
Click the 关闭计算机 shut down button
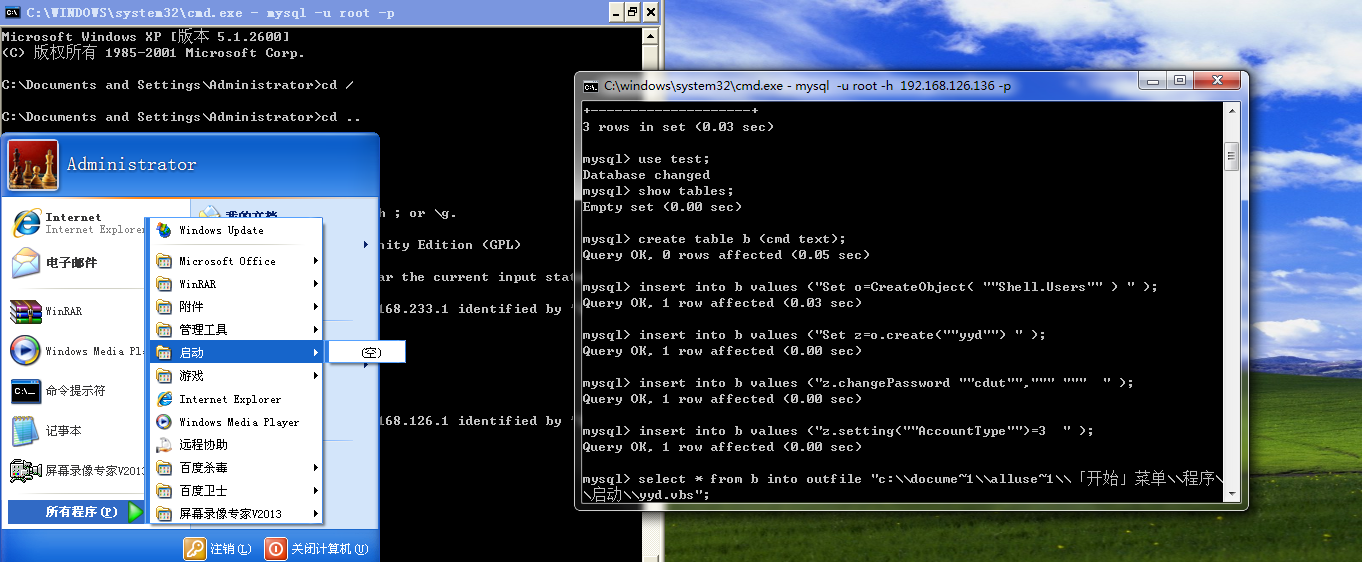[316, 549]
